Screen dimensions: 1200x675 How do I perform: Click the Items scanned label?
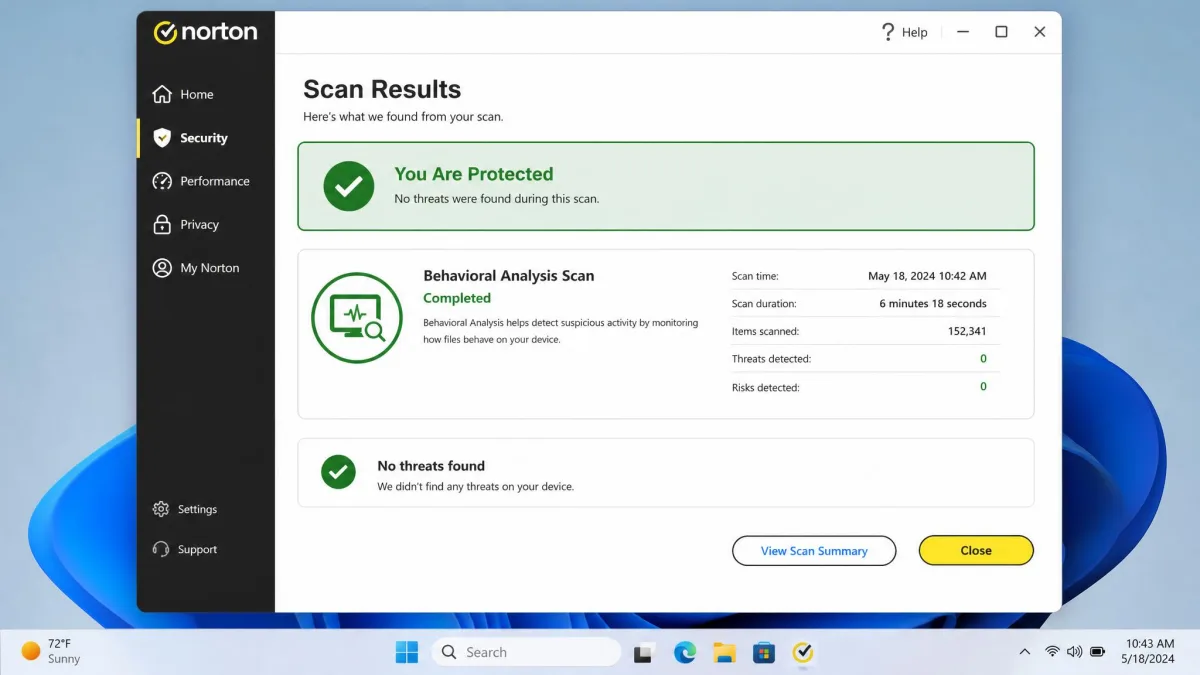765,331
